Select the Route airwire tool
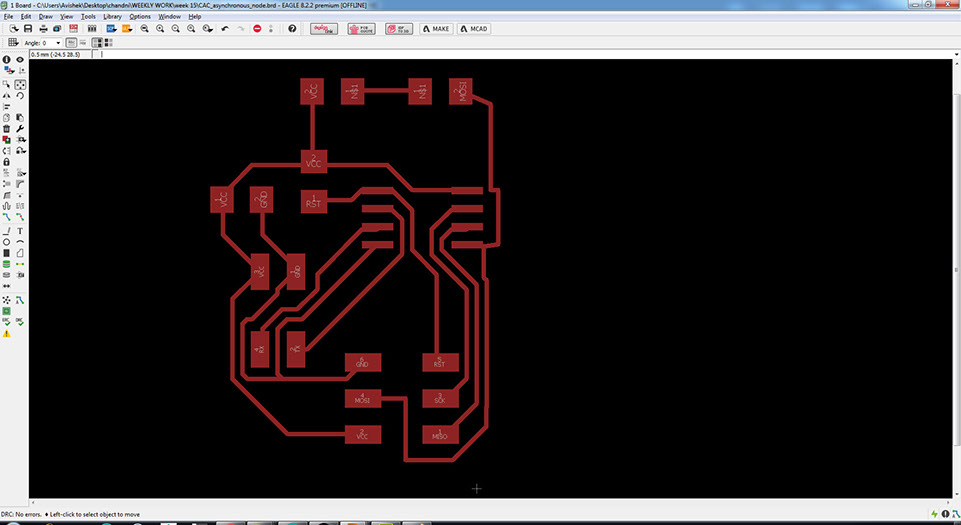The width and height of the screenshot is (961, 525). (x=6, y=217)
